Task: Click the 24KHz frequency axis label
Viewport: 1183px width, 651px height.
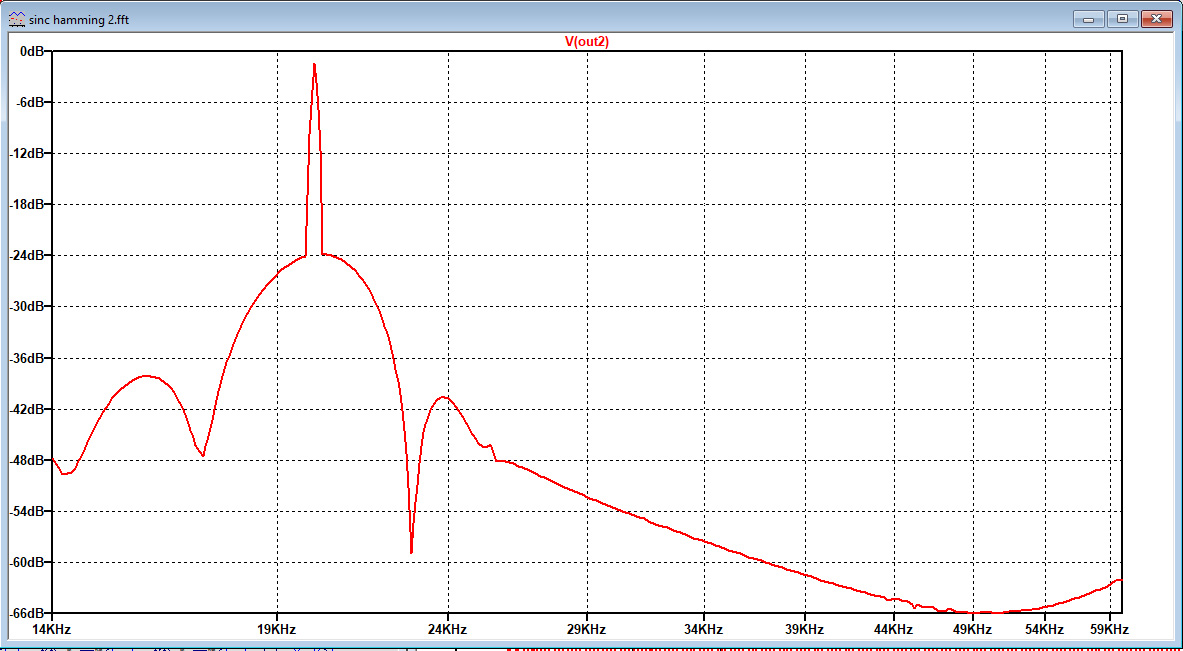Action: click(449, 629)
